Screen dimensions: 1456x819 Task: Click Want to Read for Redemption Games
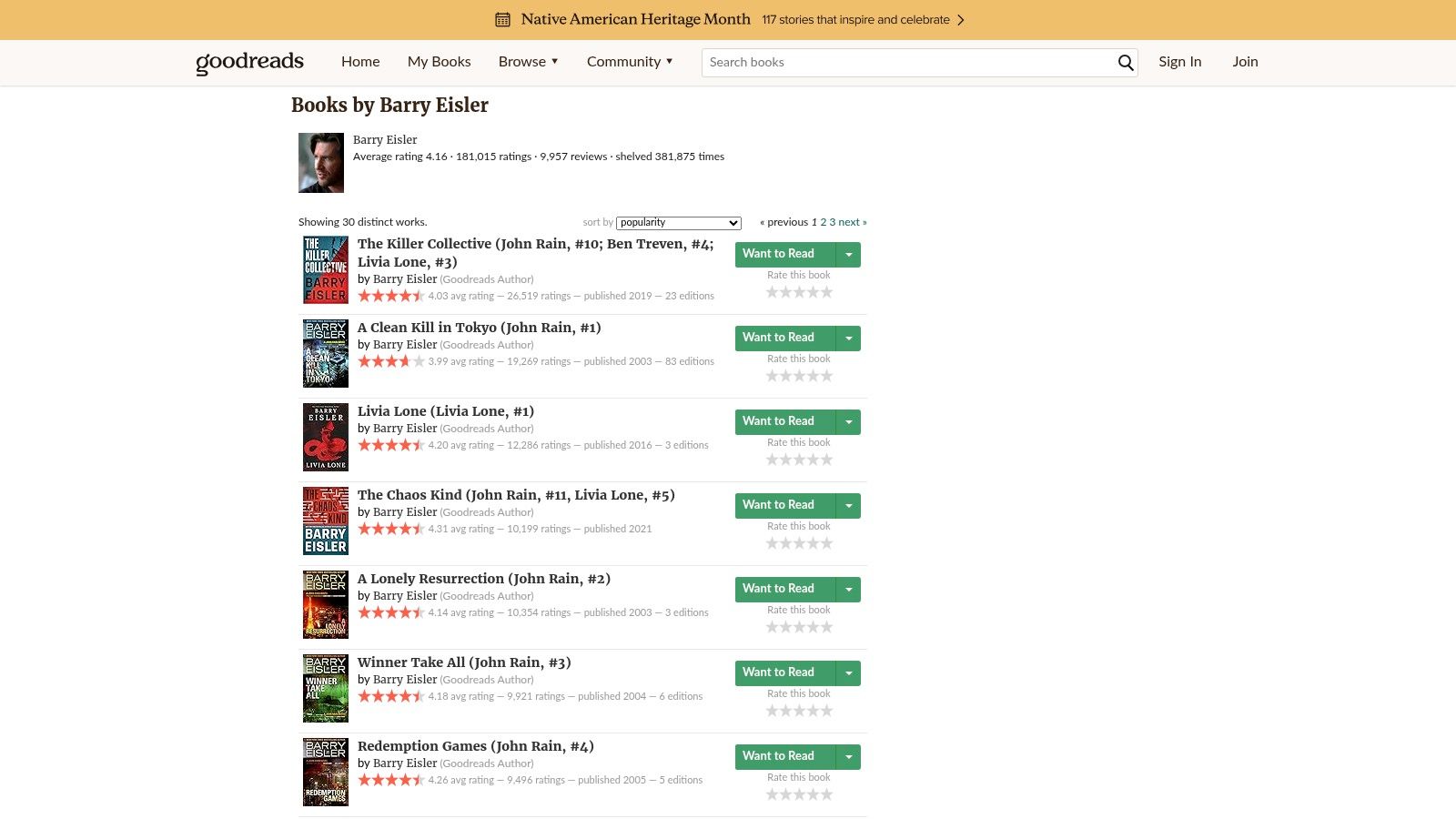[781, 756]
